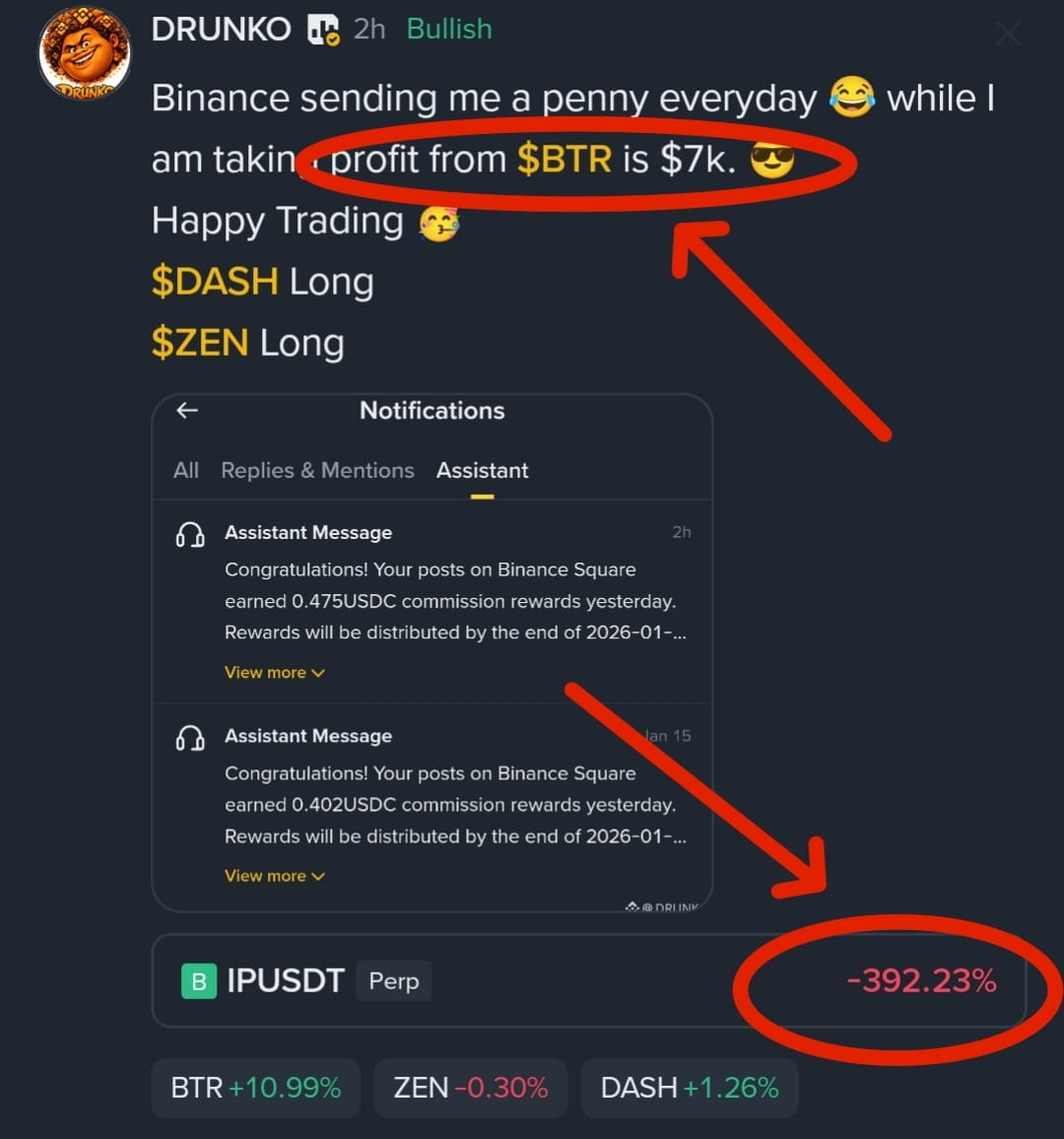Expand View more on 0.402USDC message

[275, 876]
